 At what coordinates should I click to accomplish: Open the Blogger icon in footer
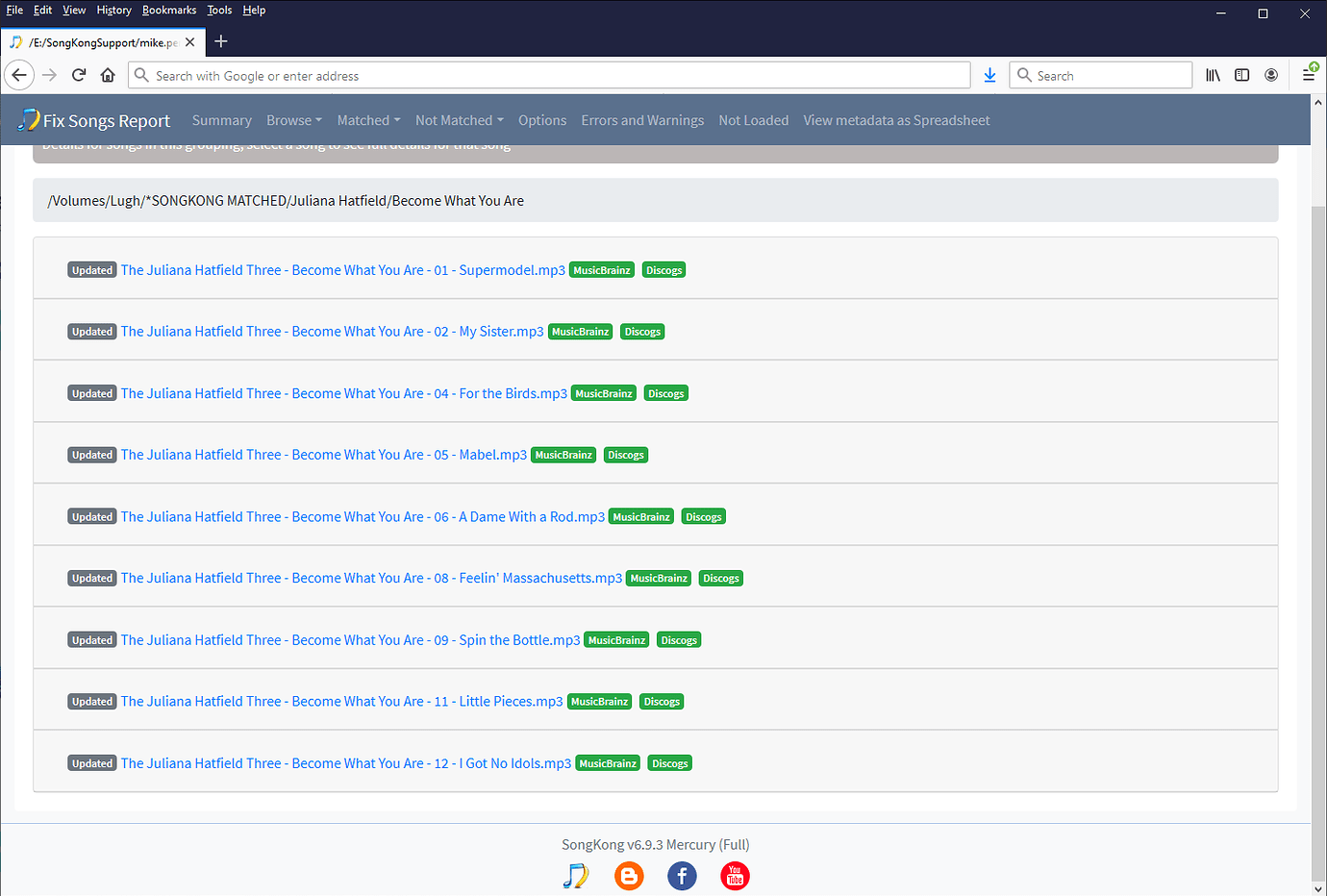pyautogui.click(x=629, y=876)
